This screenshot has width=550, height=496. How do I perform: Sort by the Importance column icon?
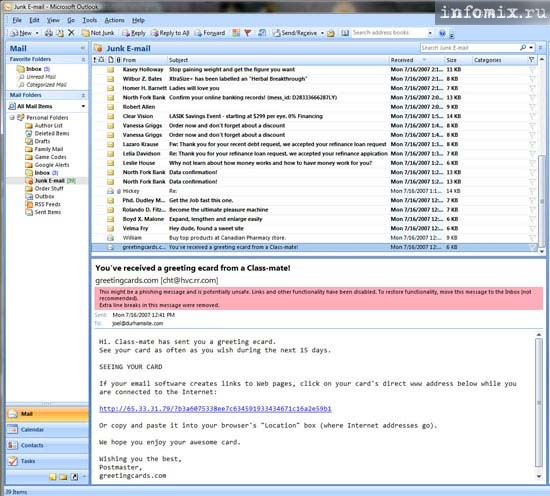tap(95, 60)
